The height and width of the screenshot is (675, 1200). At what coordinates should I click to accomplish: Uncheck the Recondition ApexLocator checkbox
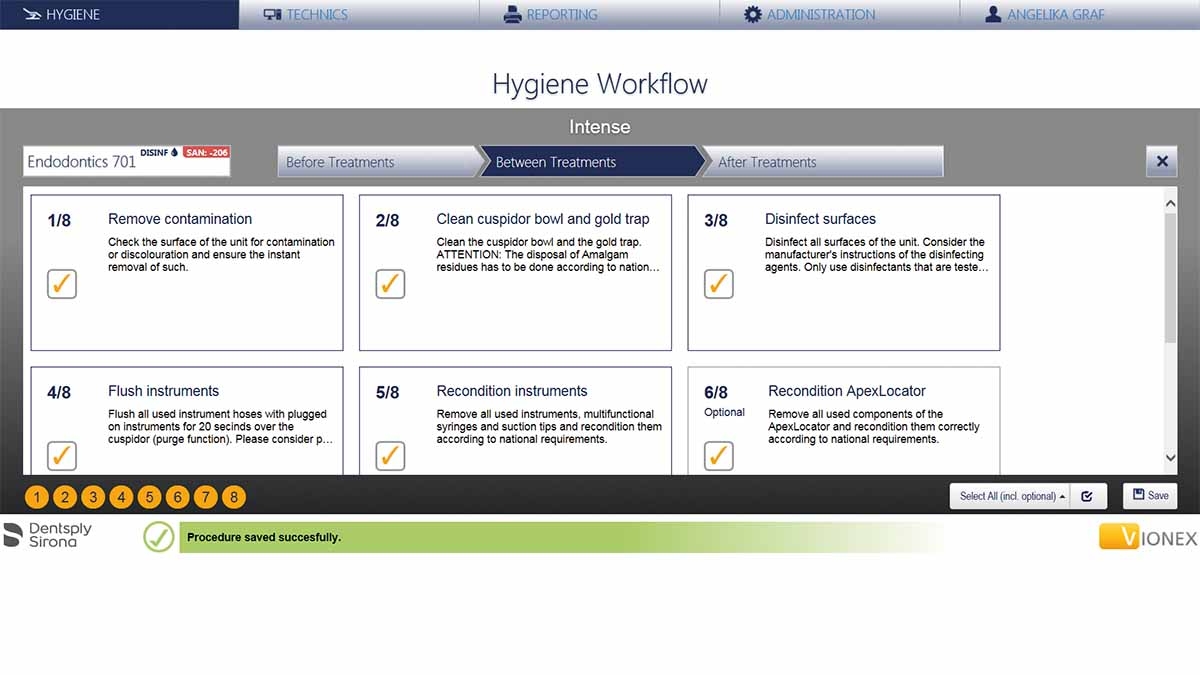tap(718, 456)
